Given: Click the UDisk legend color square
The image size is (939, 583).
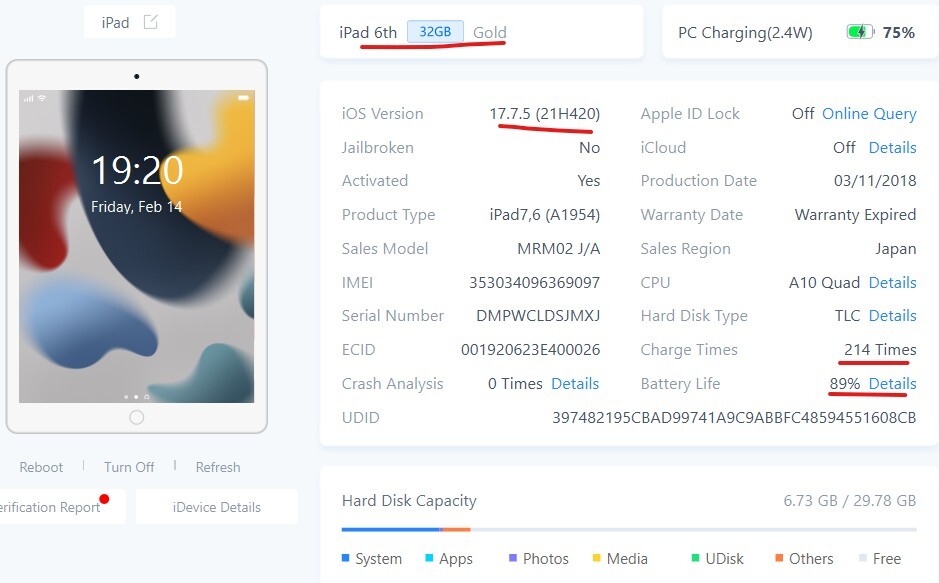Looking at the screenshot, I should 695,558.
